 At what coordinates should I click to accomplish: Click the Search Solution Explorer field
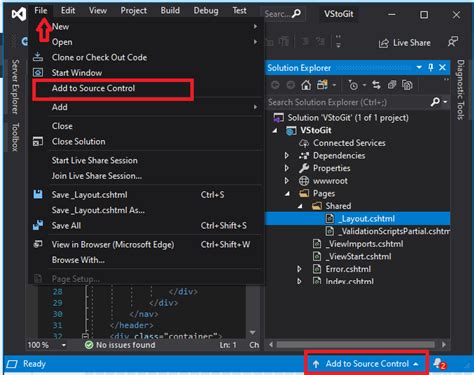(348, 102)
